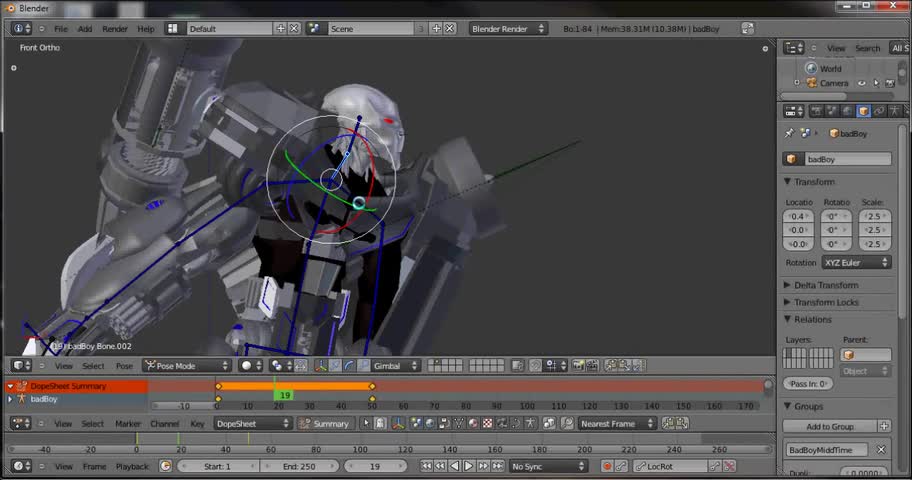Open the Object properties tab icon
The image size is (912, 480).
pyautogui.click(x=863, y=111)
